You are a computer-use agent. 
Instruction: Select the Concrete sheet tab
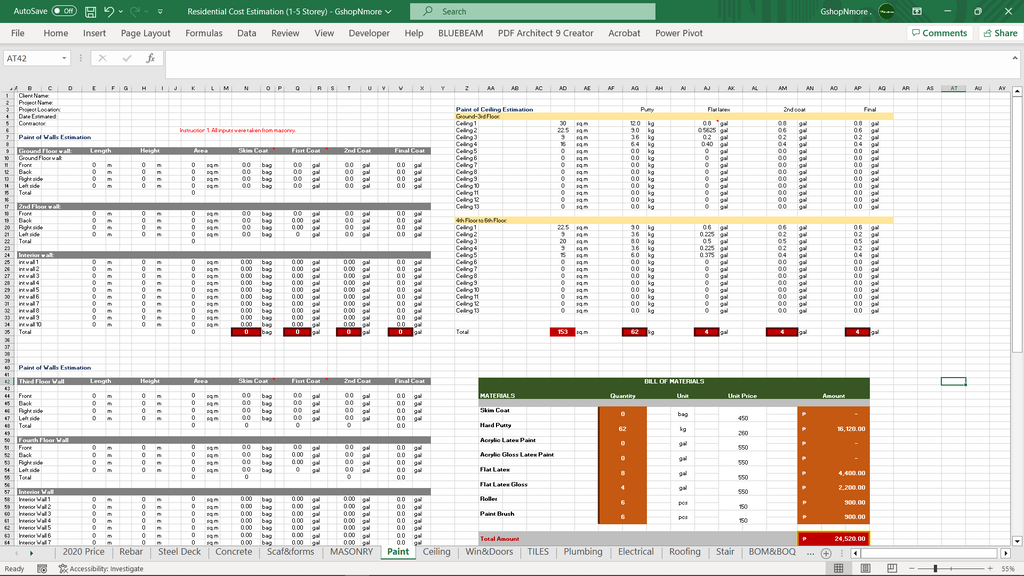click(x=233, y=552)
